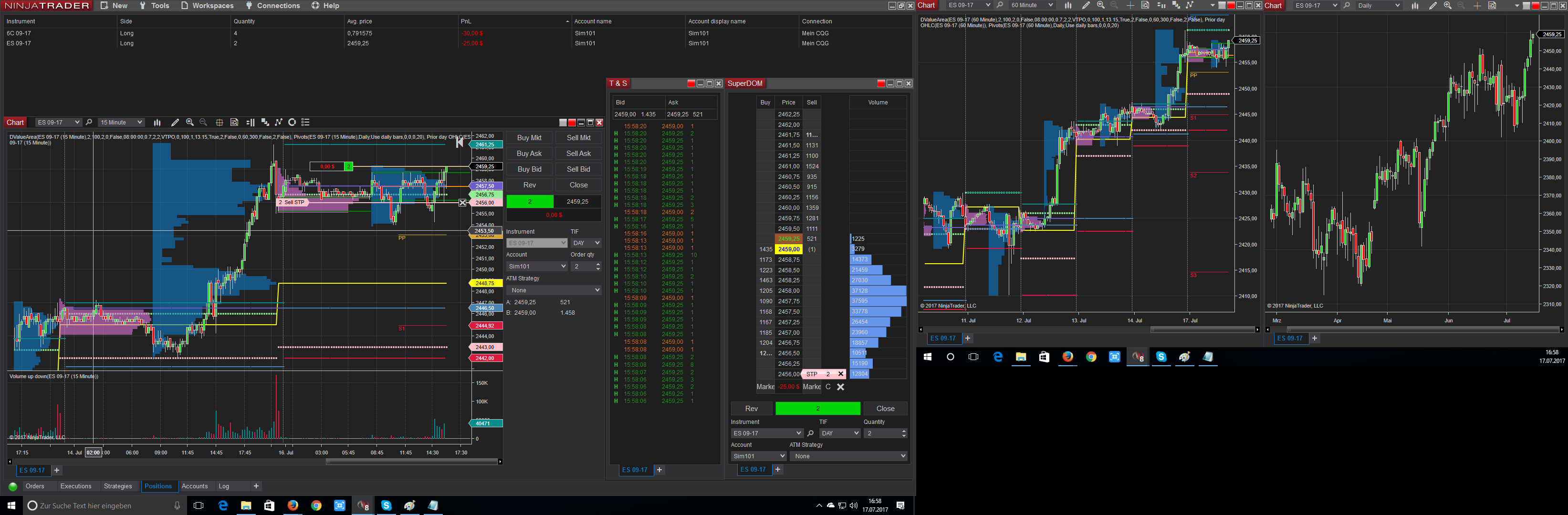Click Sell Mkt in Chart Trader
The height and width of the screenshot is (515, 1568).
tap(578, 138)
